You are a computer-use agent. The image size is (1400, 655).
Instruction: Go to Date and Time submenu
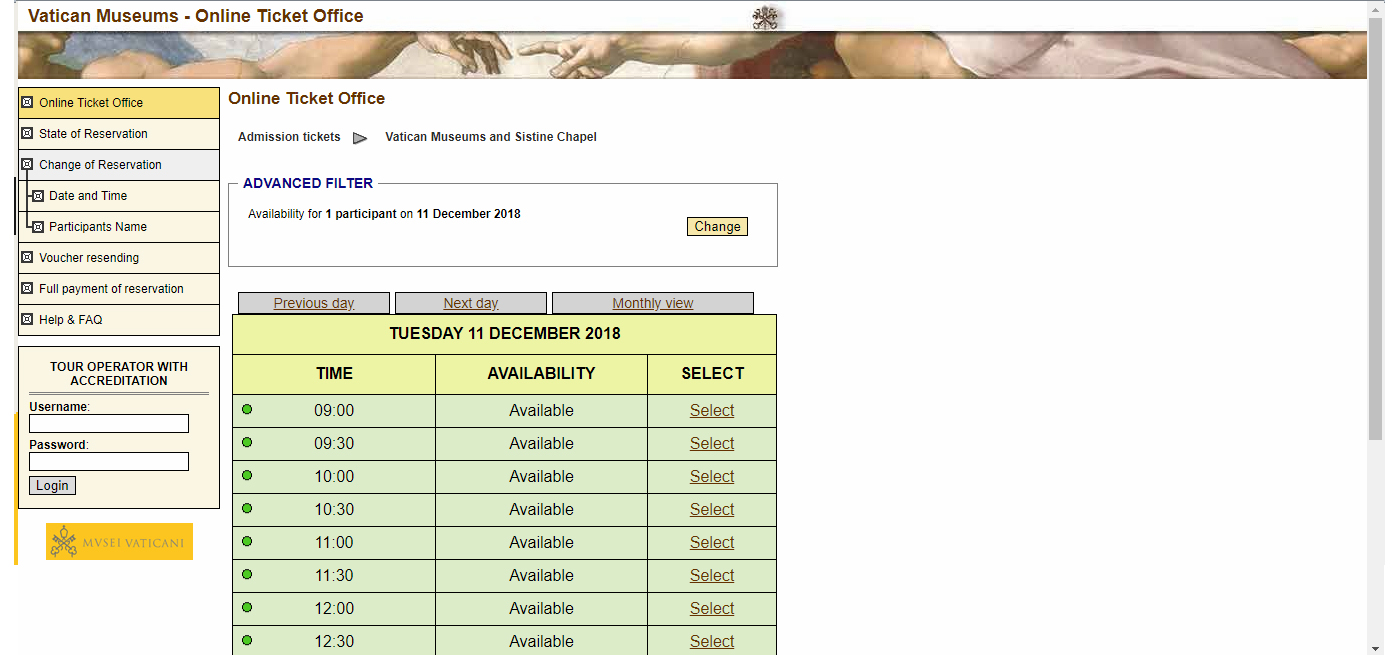119,196
